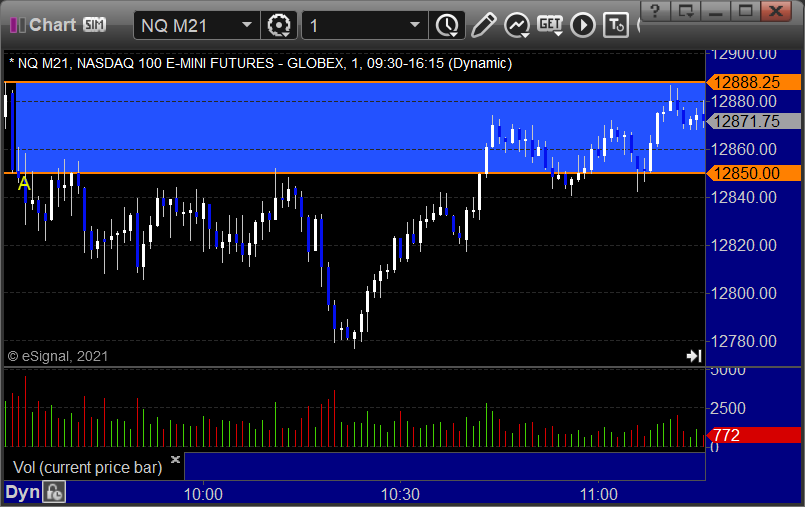
Task: Click the chart title NASDAQ 100 E-MINI FUTURES
Action: (x=176, y=64)
